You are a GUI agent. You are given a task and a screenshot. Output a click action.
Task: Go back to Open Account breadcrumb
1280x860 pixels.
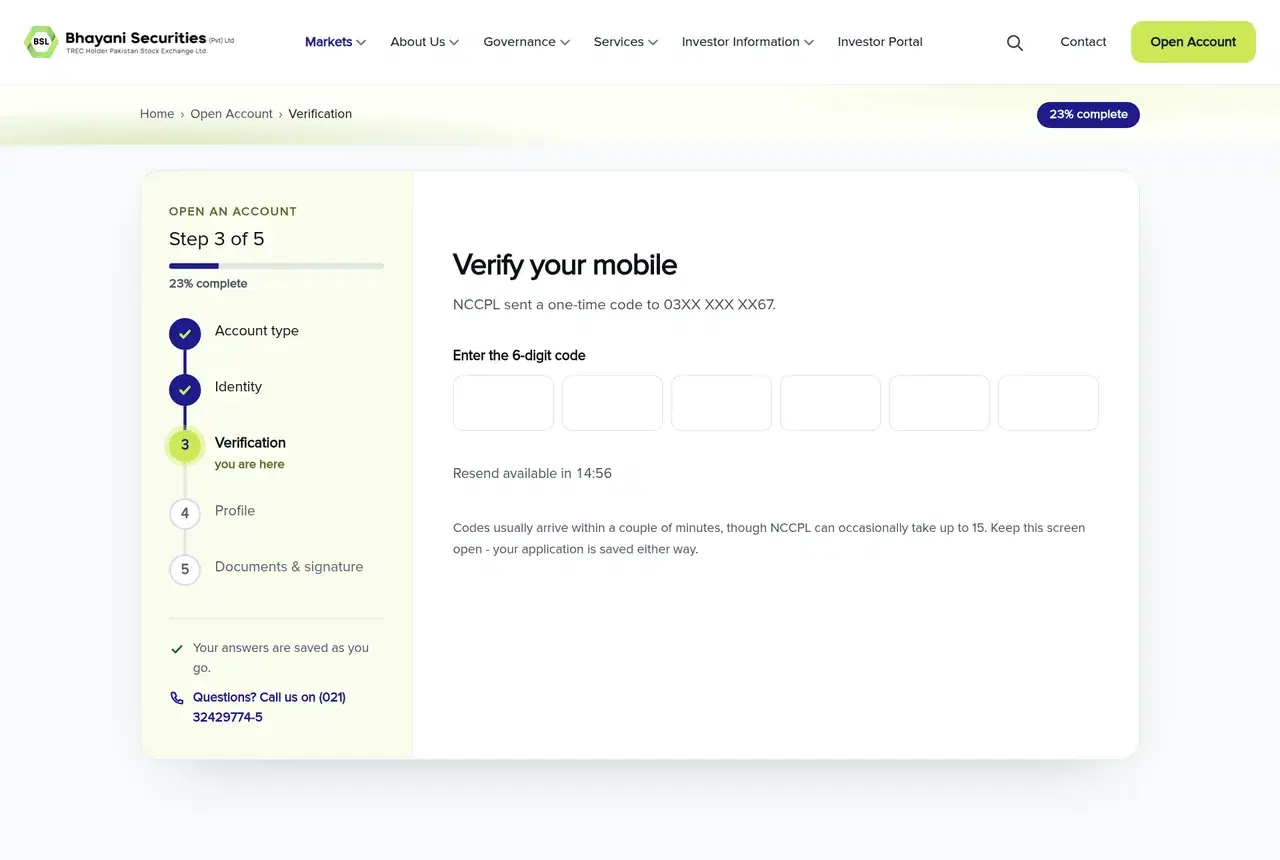[x=231, y=114]
